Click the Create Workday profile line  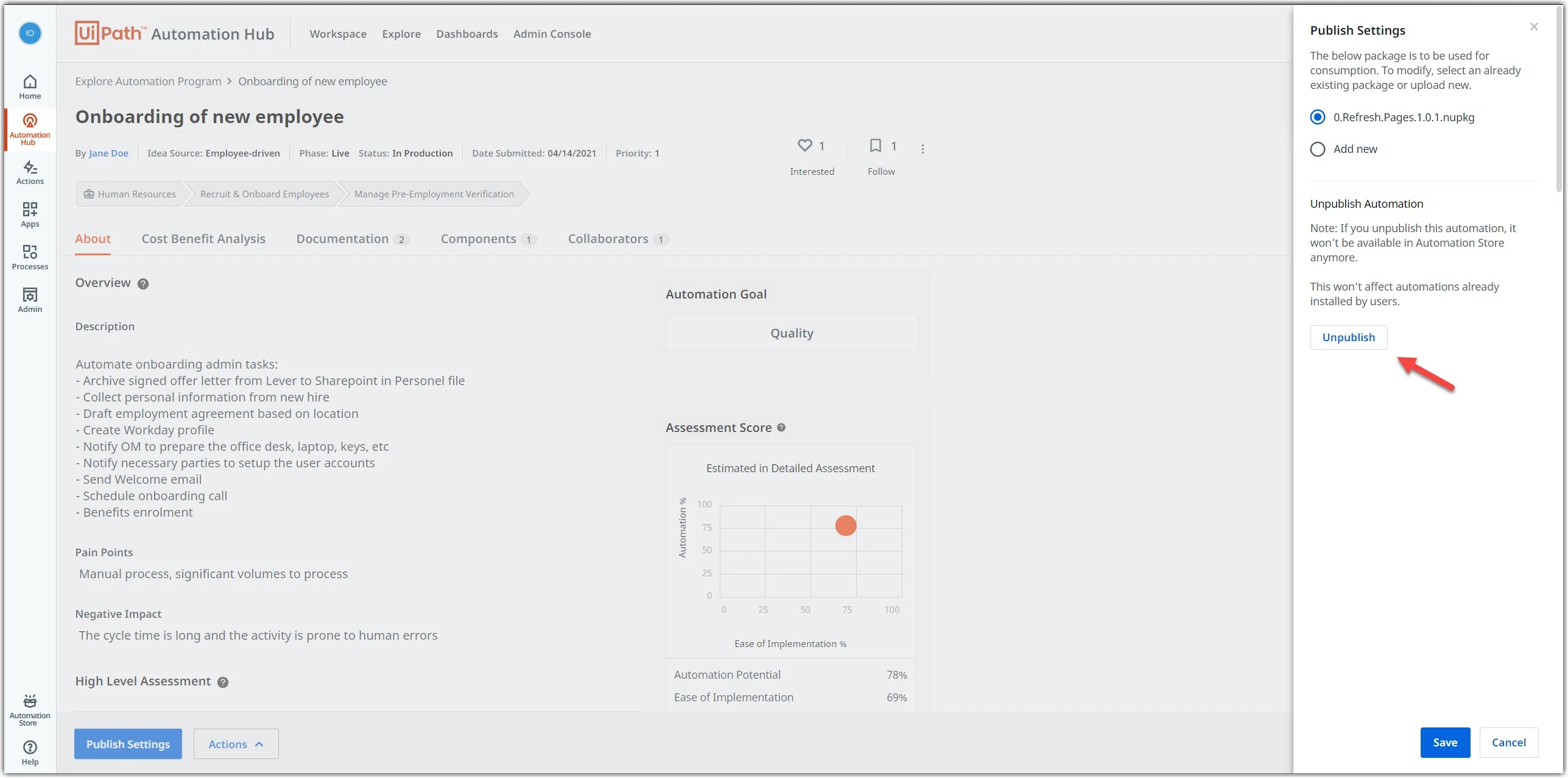point(145,430)
